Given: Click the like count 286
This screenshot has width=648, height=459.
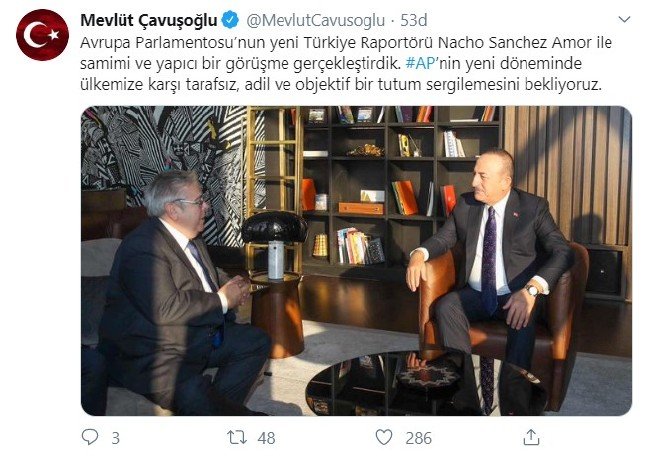Looking at the screenshot, I should click(x=418, y=438).
